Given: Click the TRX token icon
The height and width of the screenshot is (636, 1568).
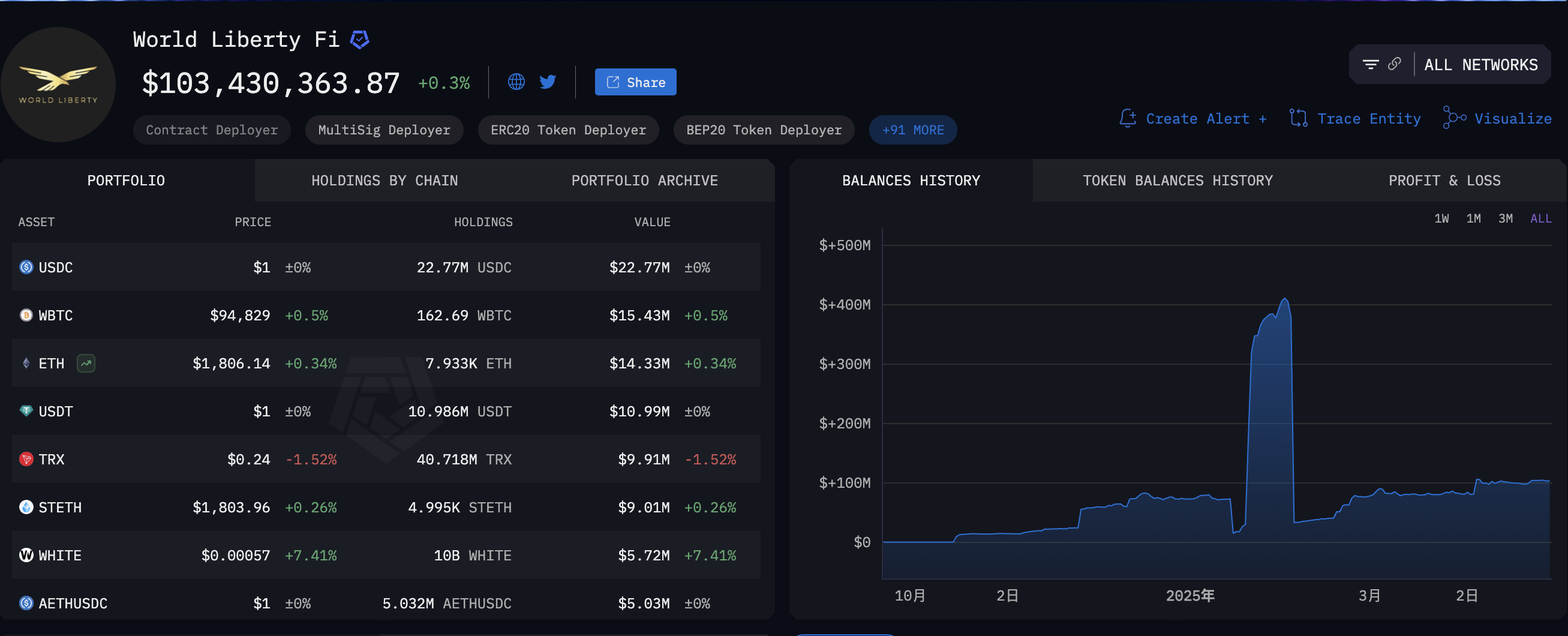Looking at the screenshot, I should point(26,460).
